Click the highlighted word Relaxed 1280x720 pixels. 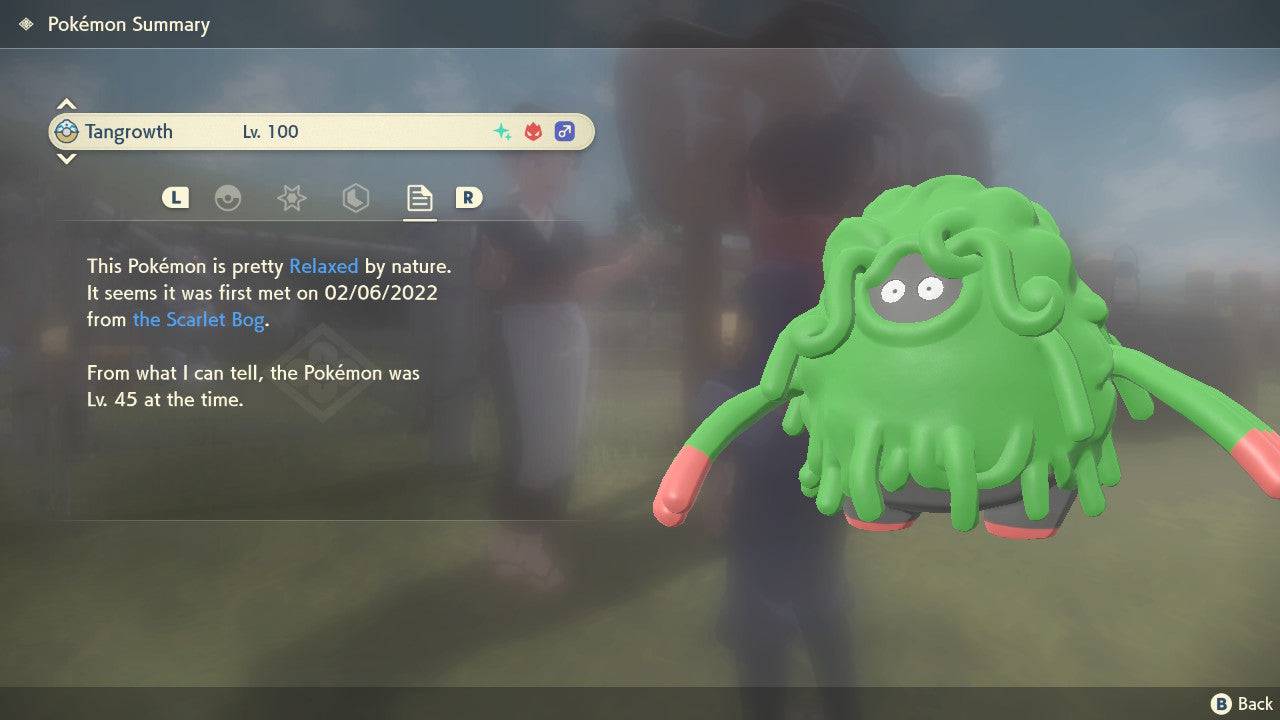323,266
